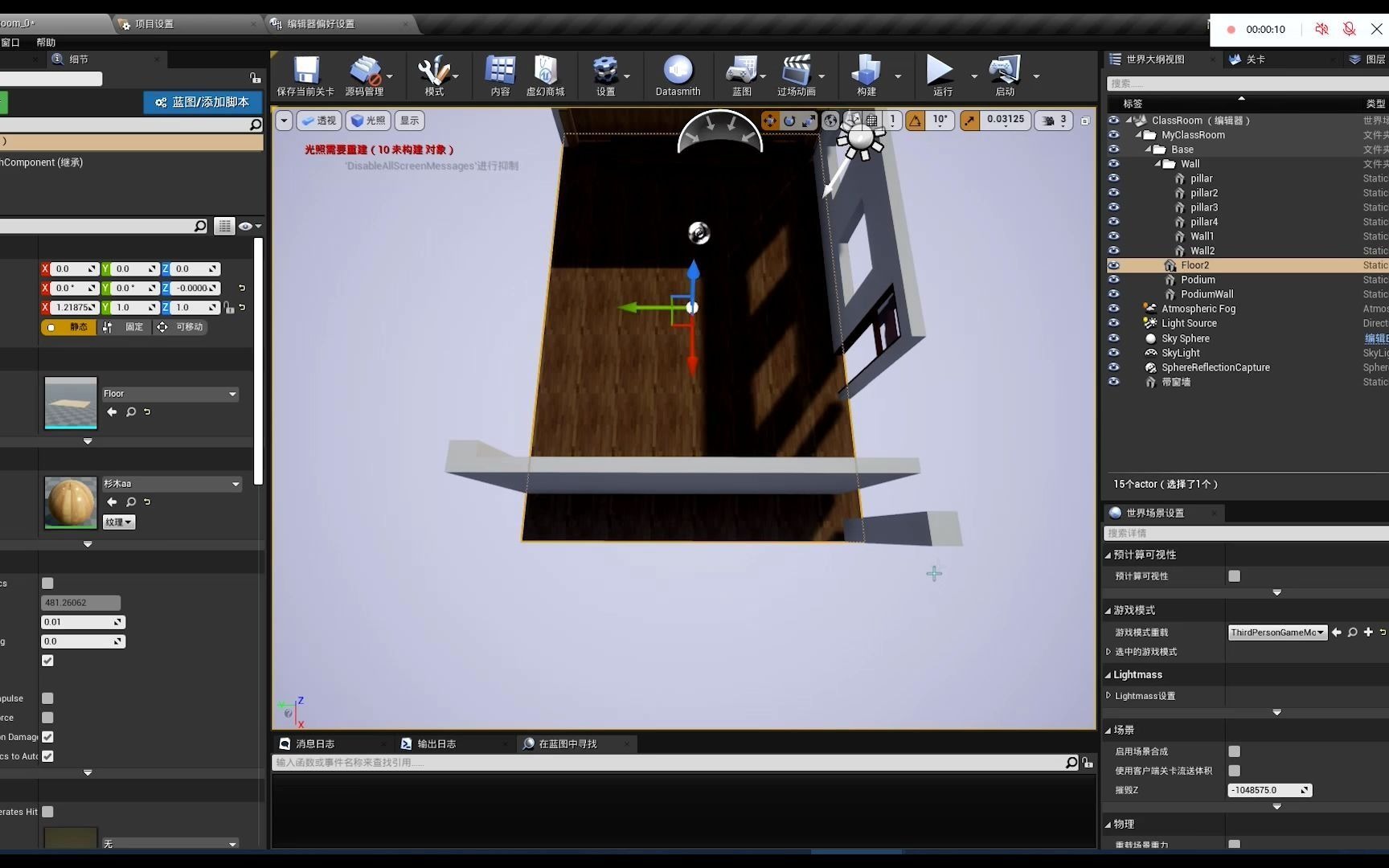This screenshot has height=868, width=1389.
Task: Adjust the camera speed control showing 3
Action: click(1054, 120)
